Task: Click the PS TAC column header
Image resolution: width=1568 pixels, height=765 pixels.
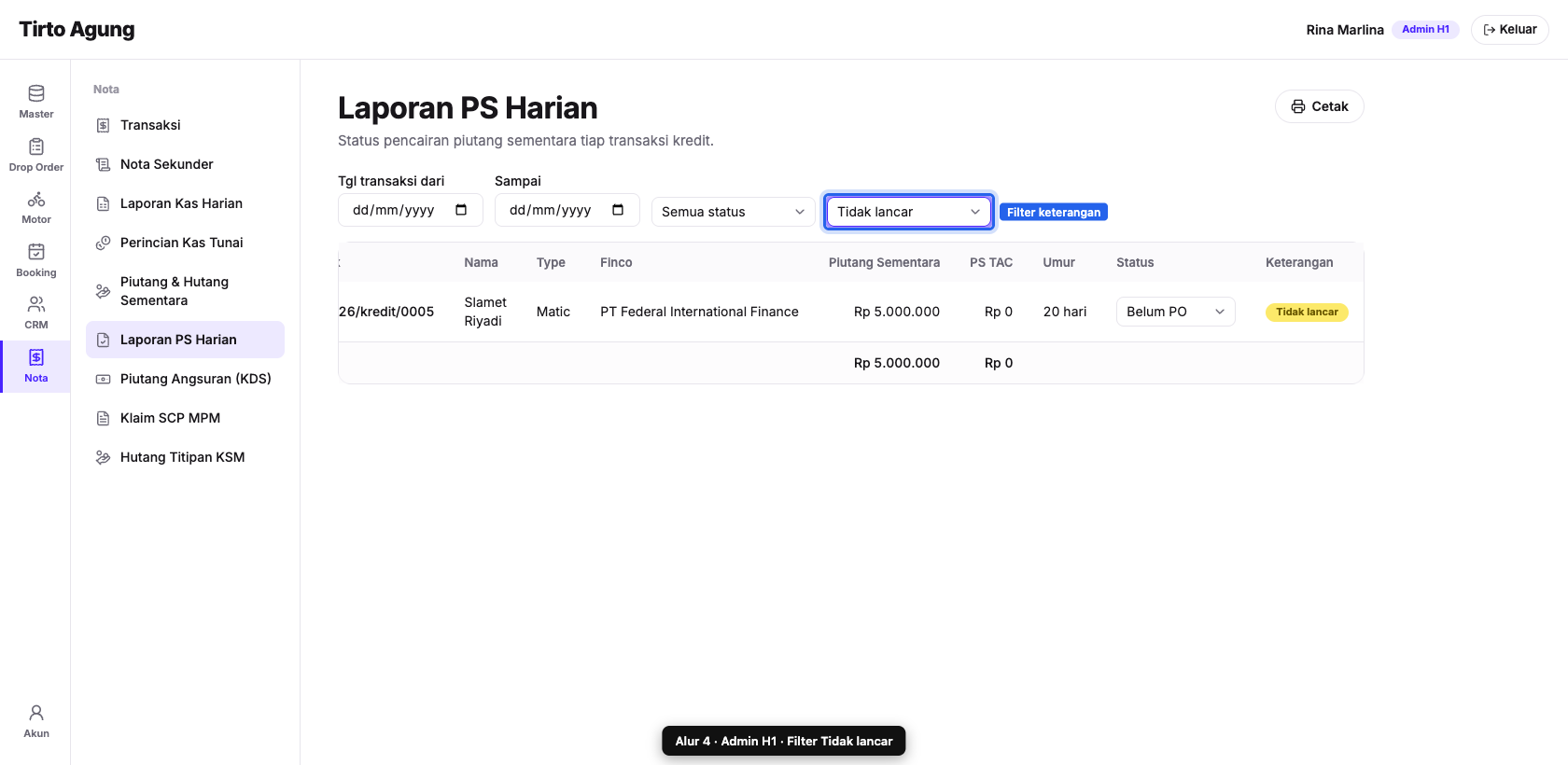Action: coord(991,262)
